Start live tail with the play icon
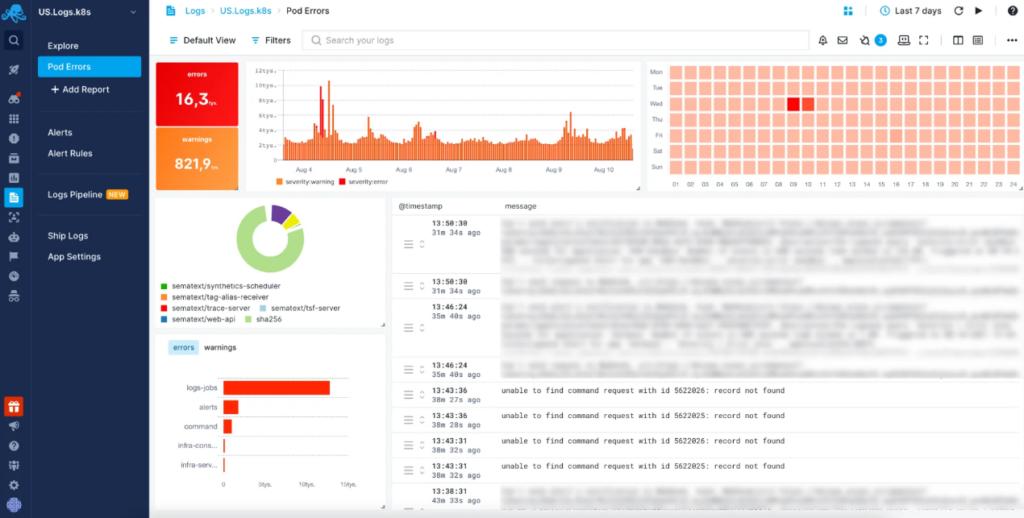The image size is (1024, 518). click(x=978, y=11)
